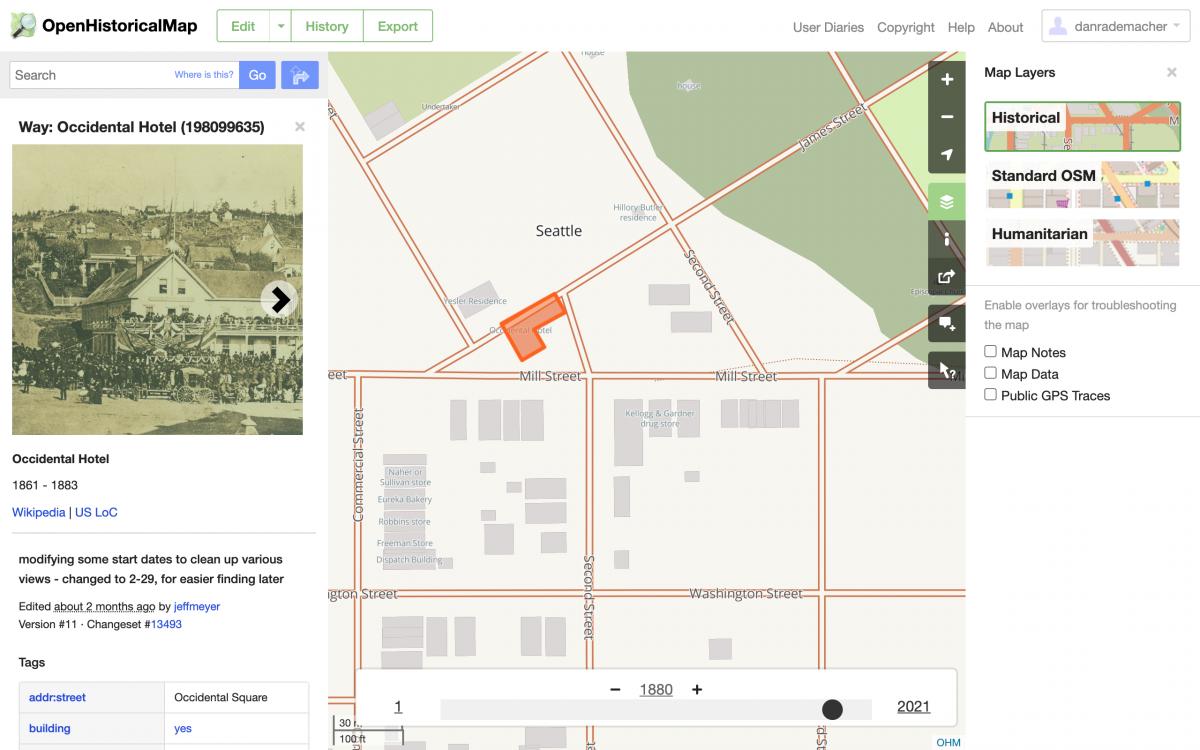Select the Humanitarian layer
1200x750 pixels.
(1082, 242)
